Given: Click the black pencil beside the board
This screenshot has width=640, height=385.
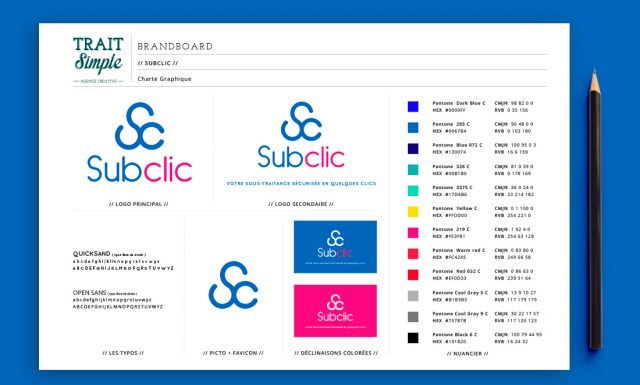Looking at the screenshot, I should 596,209.
